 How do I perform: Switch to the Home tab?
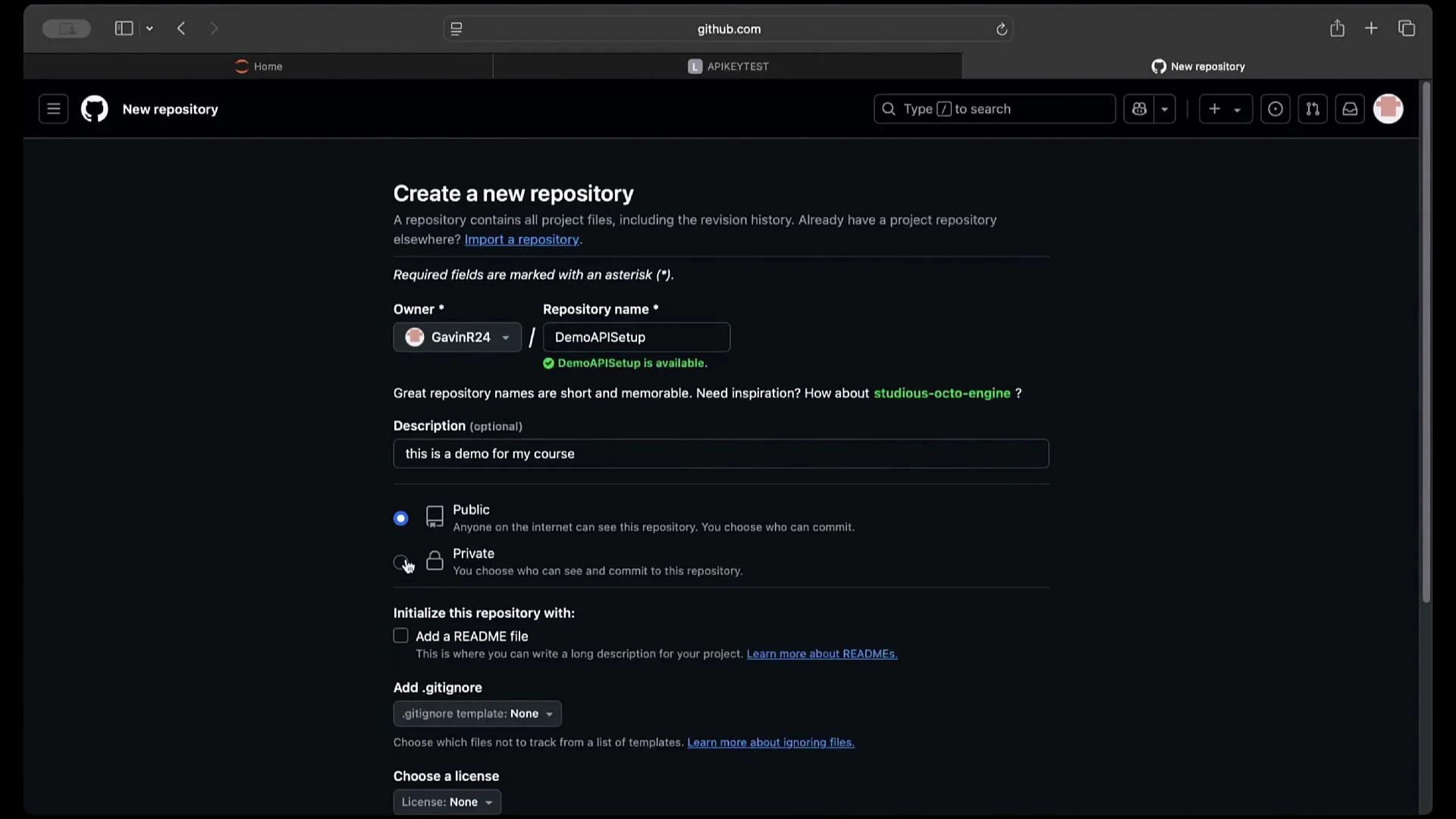coord(259,66)
